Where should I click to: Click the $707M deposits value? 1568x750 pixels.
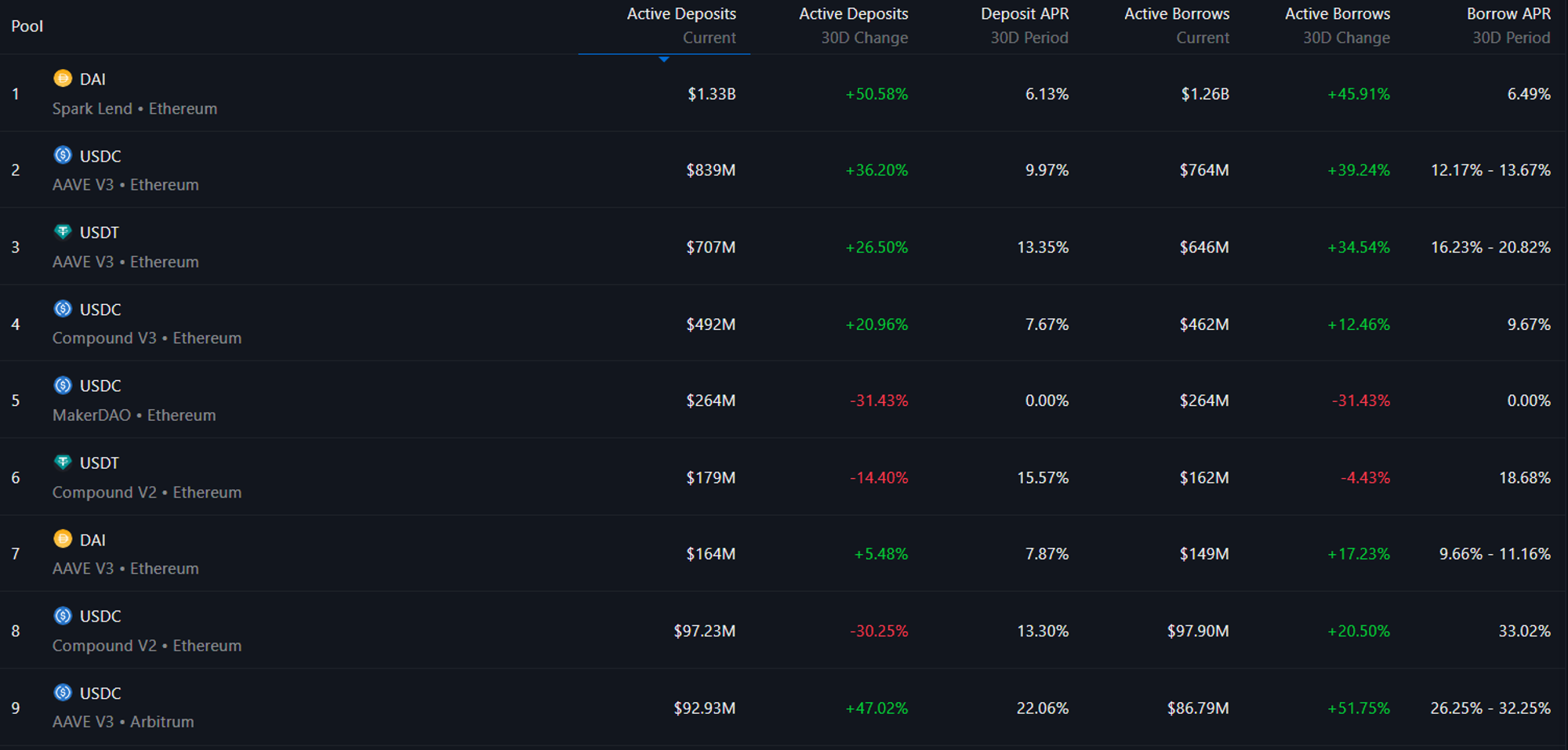(711, 248)
